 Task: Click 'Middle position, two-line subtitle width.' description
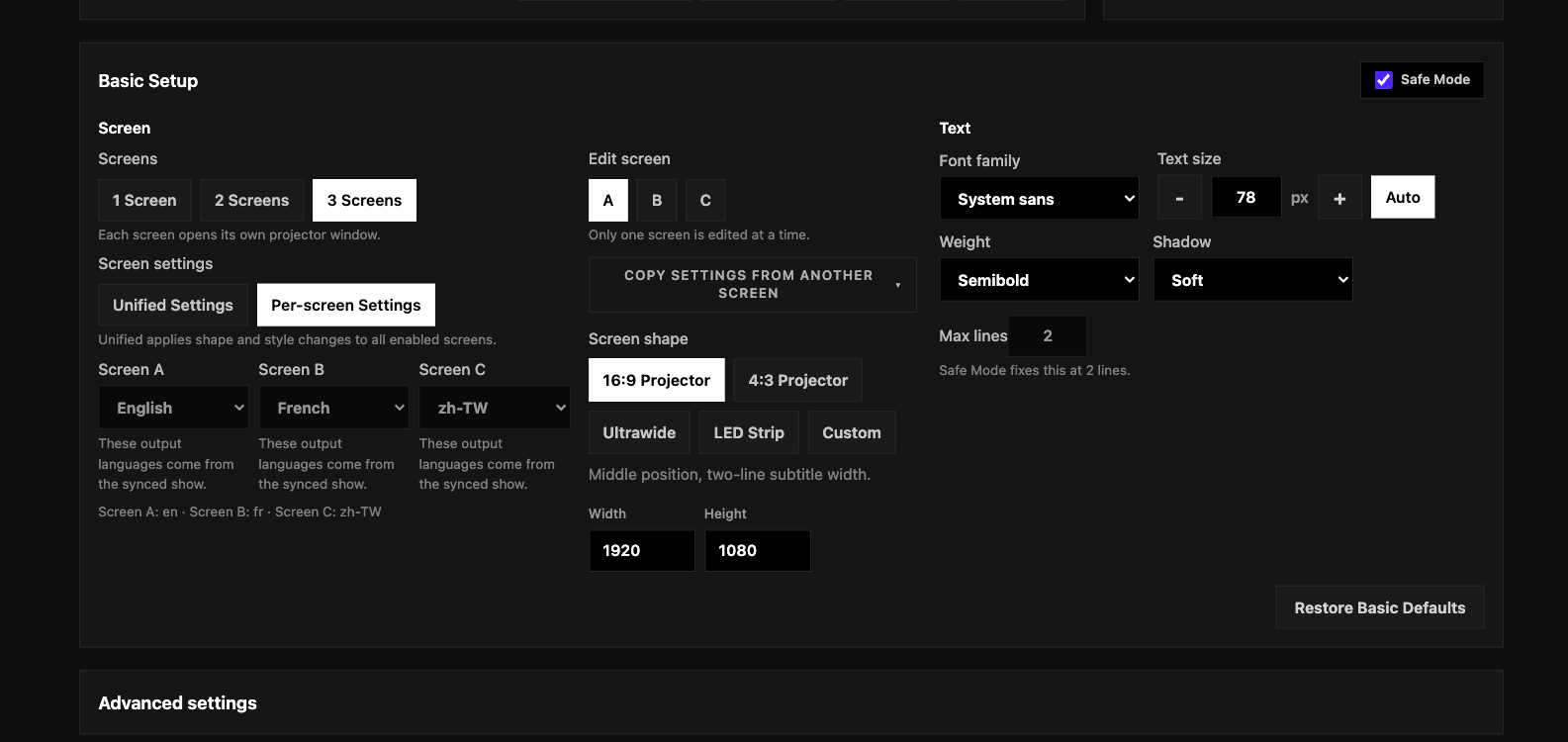click(730, 475)
